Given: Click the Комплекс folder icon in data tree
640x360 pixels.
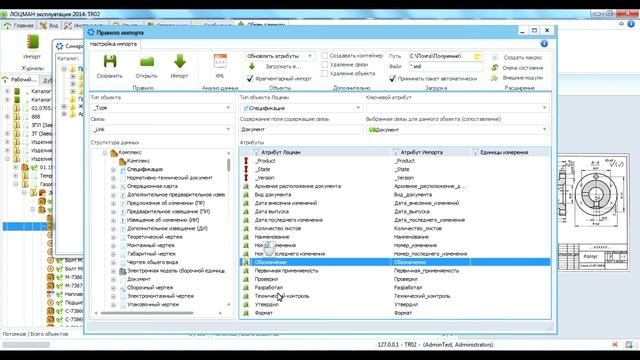Looking at the screenshot, I should coord(114,153).
